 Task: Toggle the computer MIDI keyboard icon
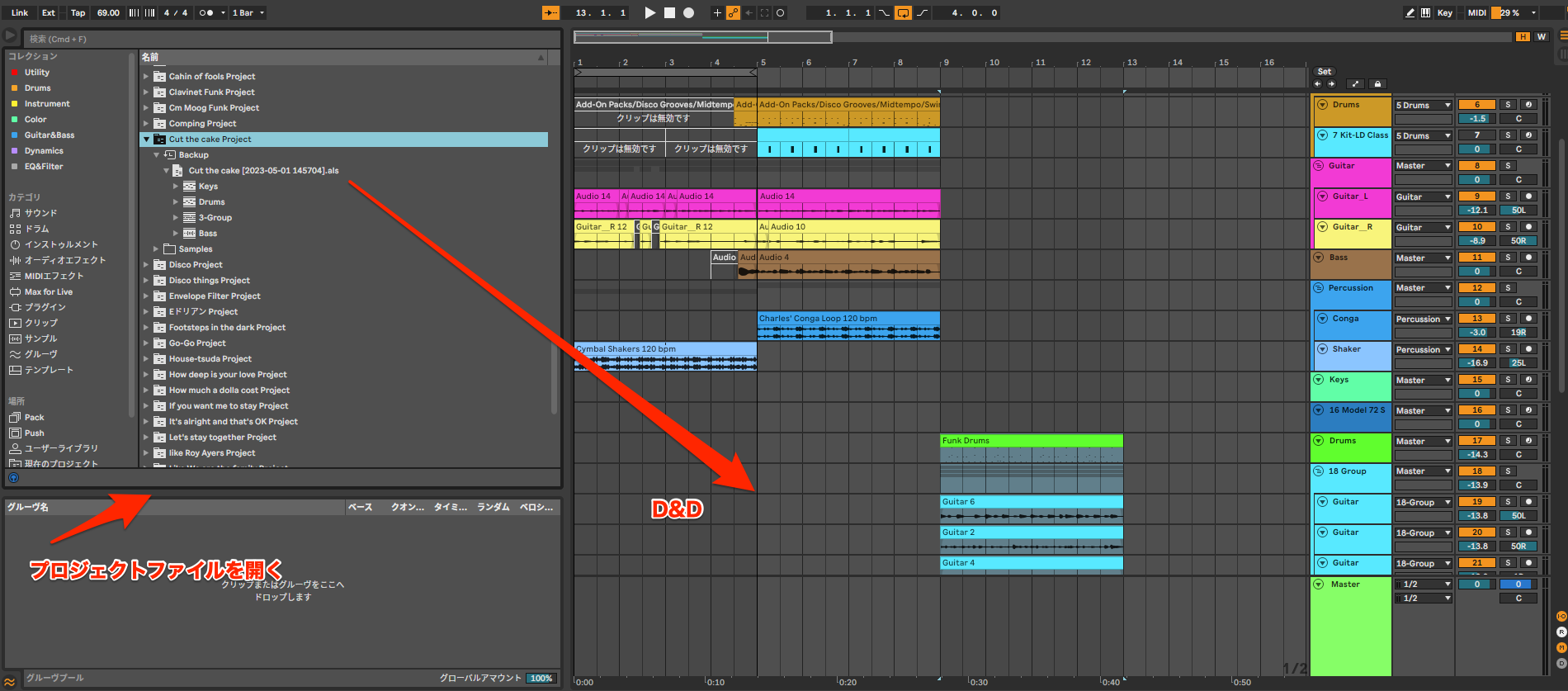[1425, 13]
